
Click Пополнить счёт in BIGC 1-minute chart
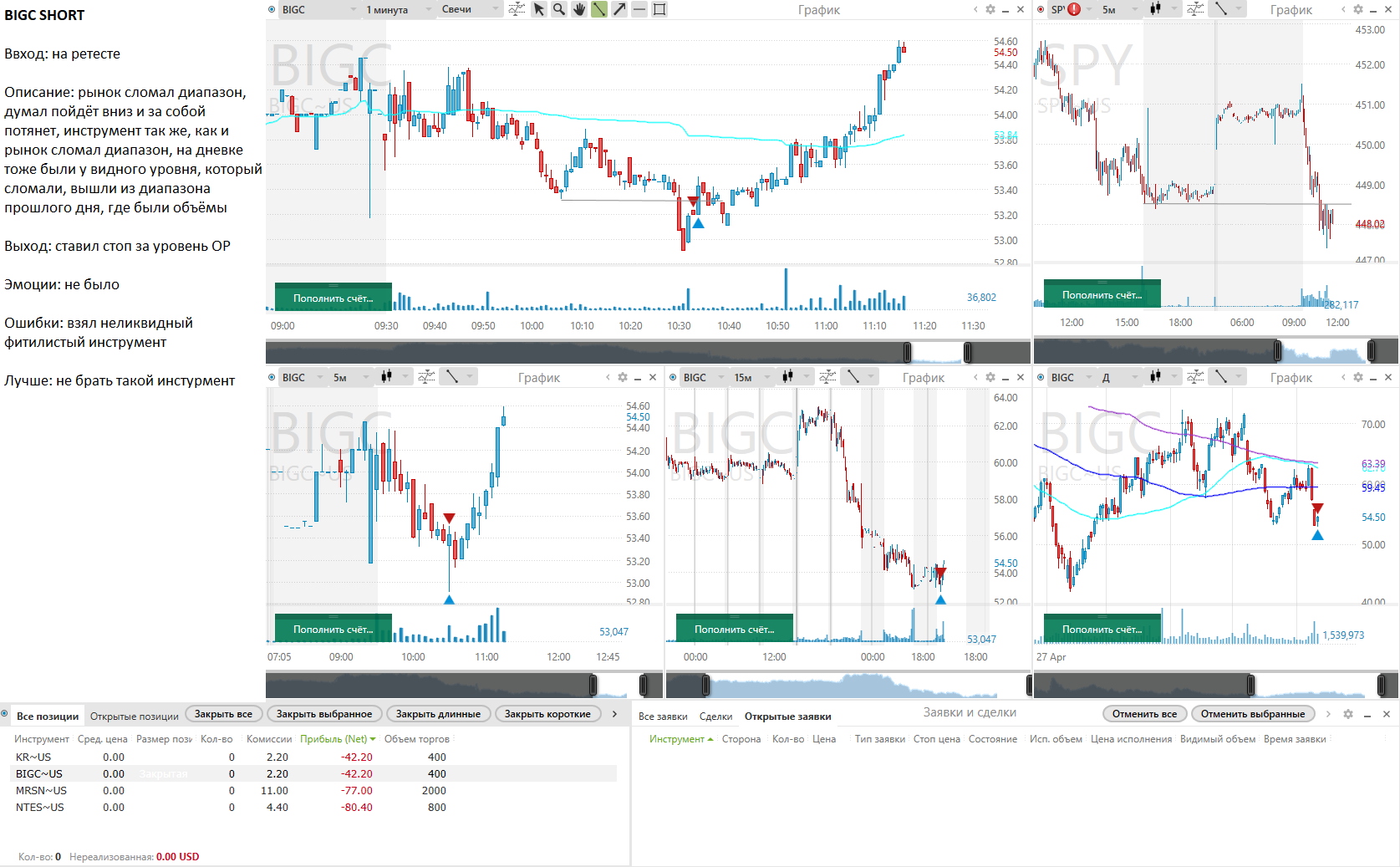333,298
